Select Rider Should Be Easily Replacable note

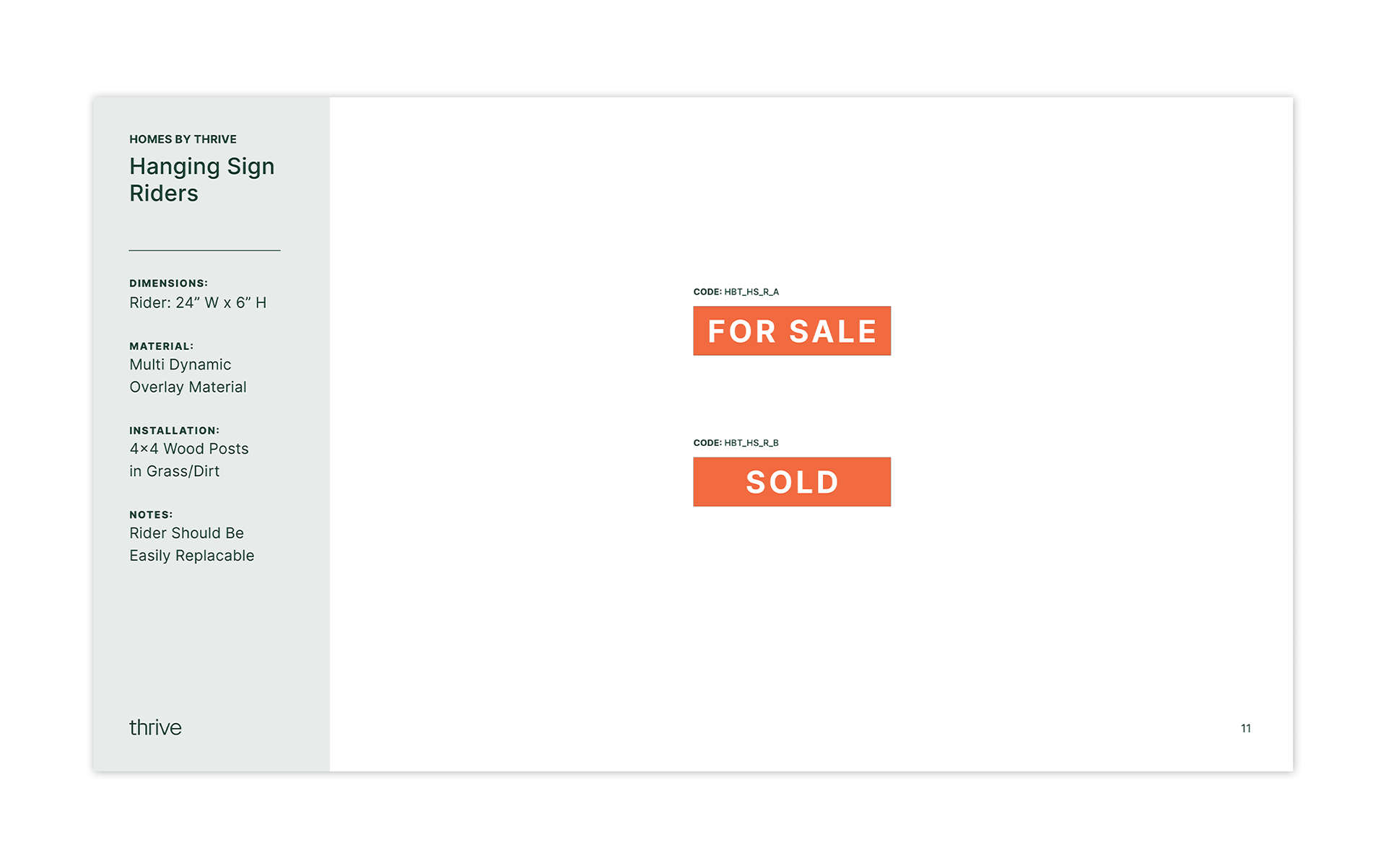pos(191,545)
